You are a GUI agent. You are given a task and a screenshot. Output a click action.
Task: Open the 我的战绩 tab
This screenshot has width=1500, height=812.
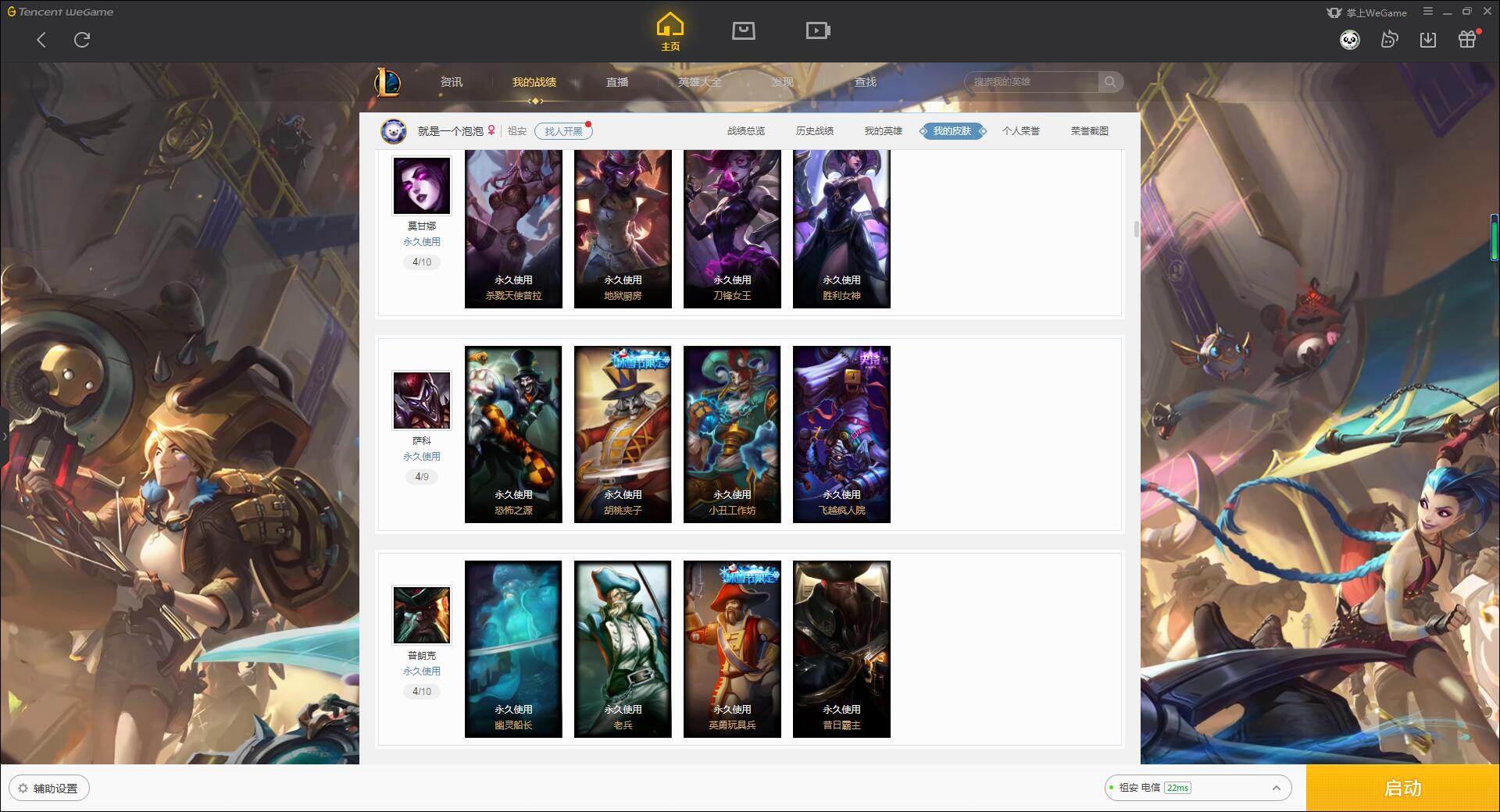[x=534, y=82]
